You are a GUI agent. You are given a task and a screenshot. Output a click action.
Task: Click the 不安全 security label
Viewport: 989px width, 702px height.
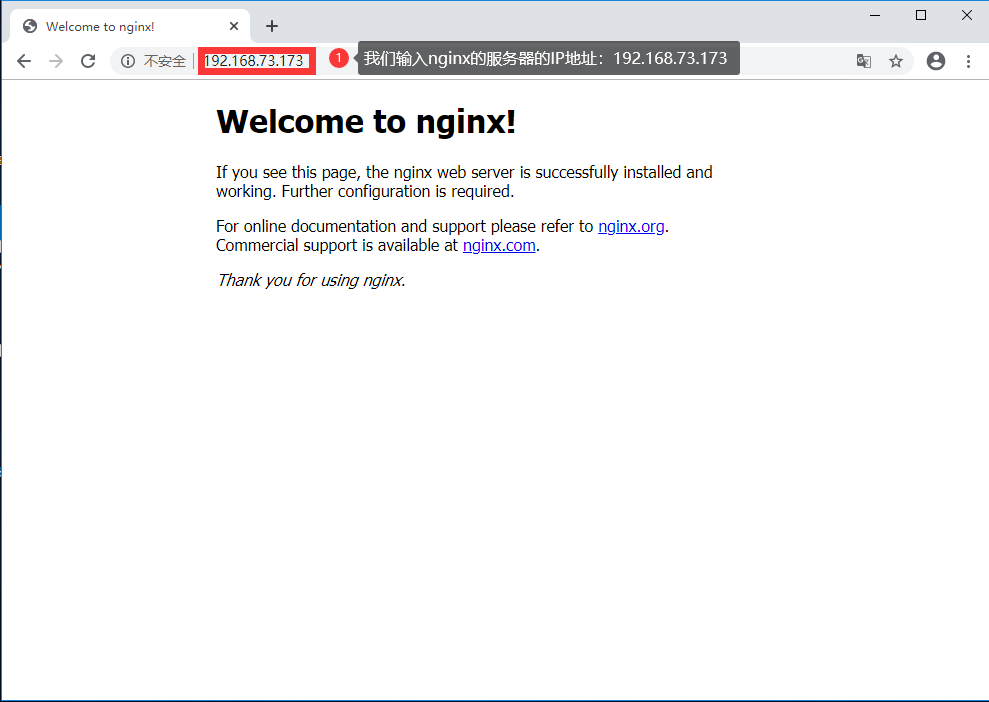click(x=165, y=61)
